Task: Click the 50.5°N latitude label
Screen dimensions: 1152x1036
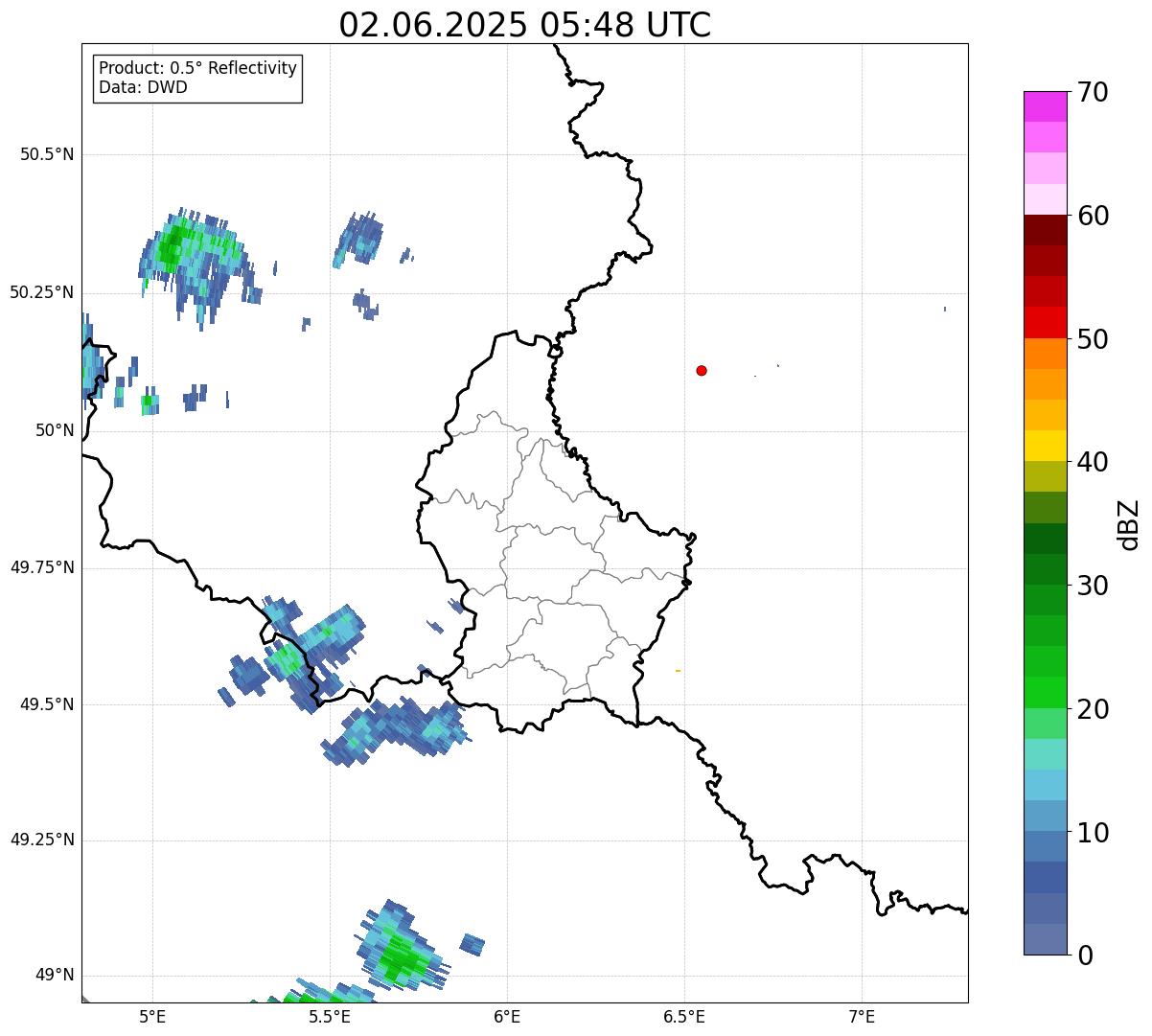Action: (x=47, y=154)
